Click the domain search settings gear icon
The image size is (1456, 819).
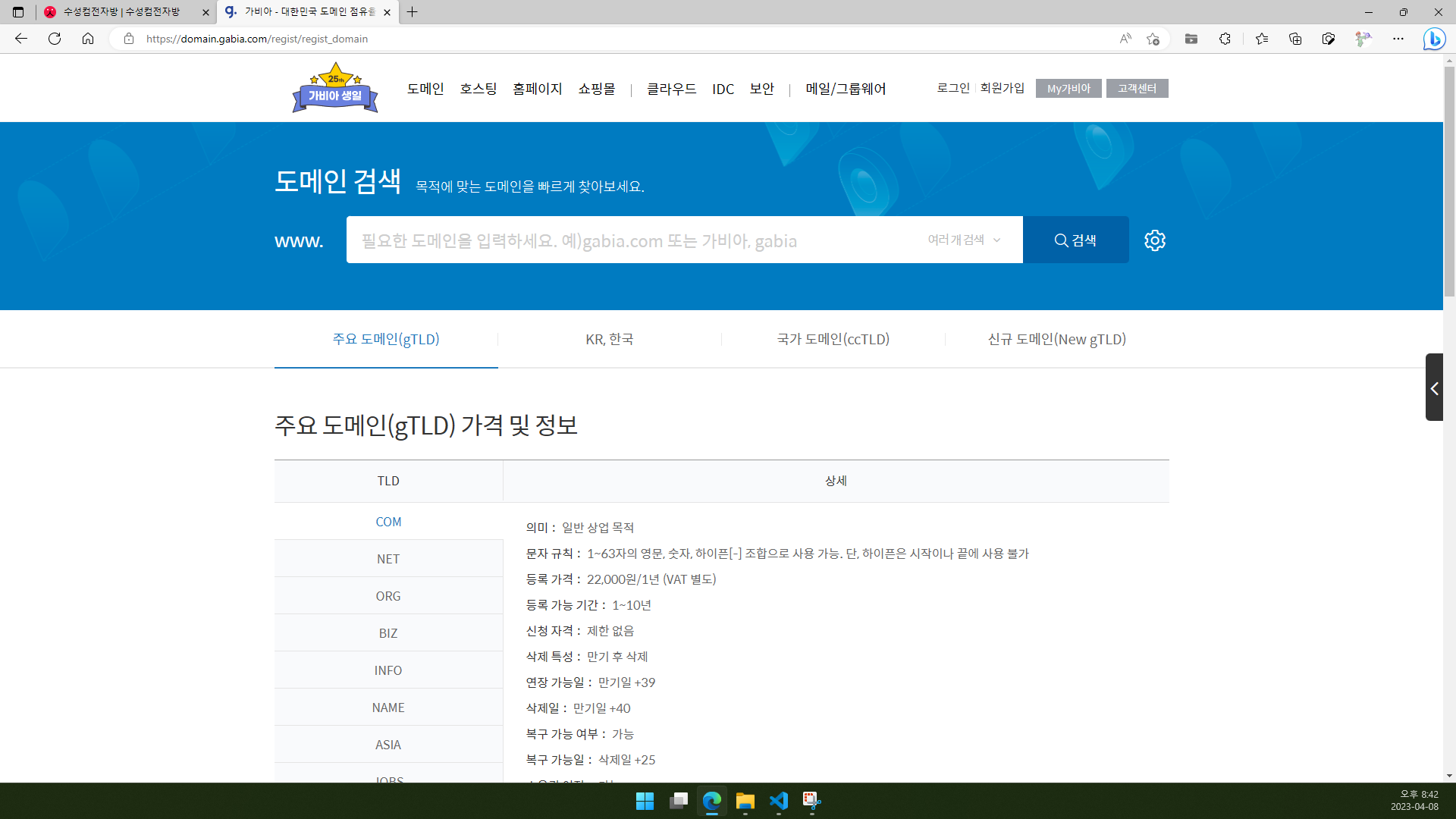point(1154,240)
